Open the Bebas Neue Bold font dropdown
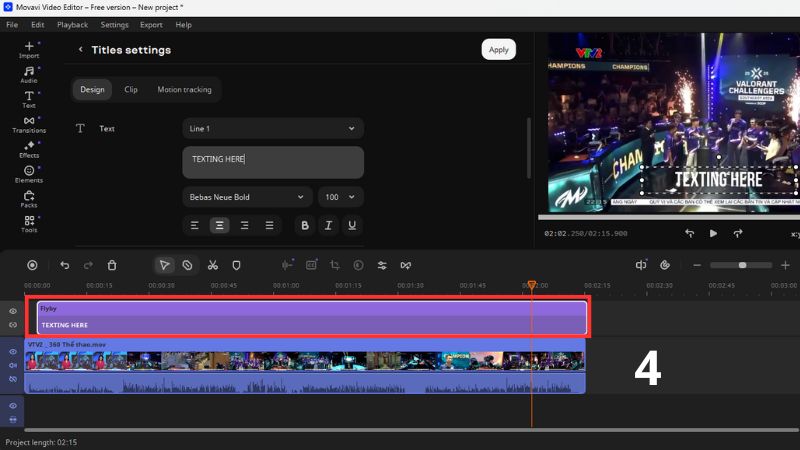This screenshot has width=800, height=450. (247, 197)
